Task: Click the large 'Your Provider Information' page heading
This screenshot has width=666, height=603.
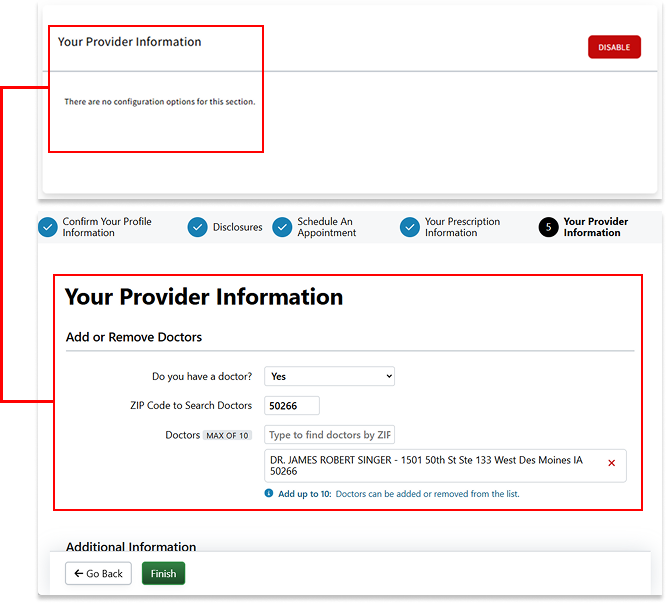Action: click(204, 296)
